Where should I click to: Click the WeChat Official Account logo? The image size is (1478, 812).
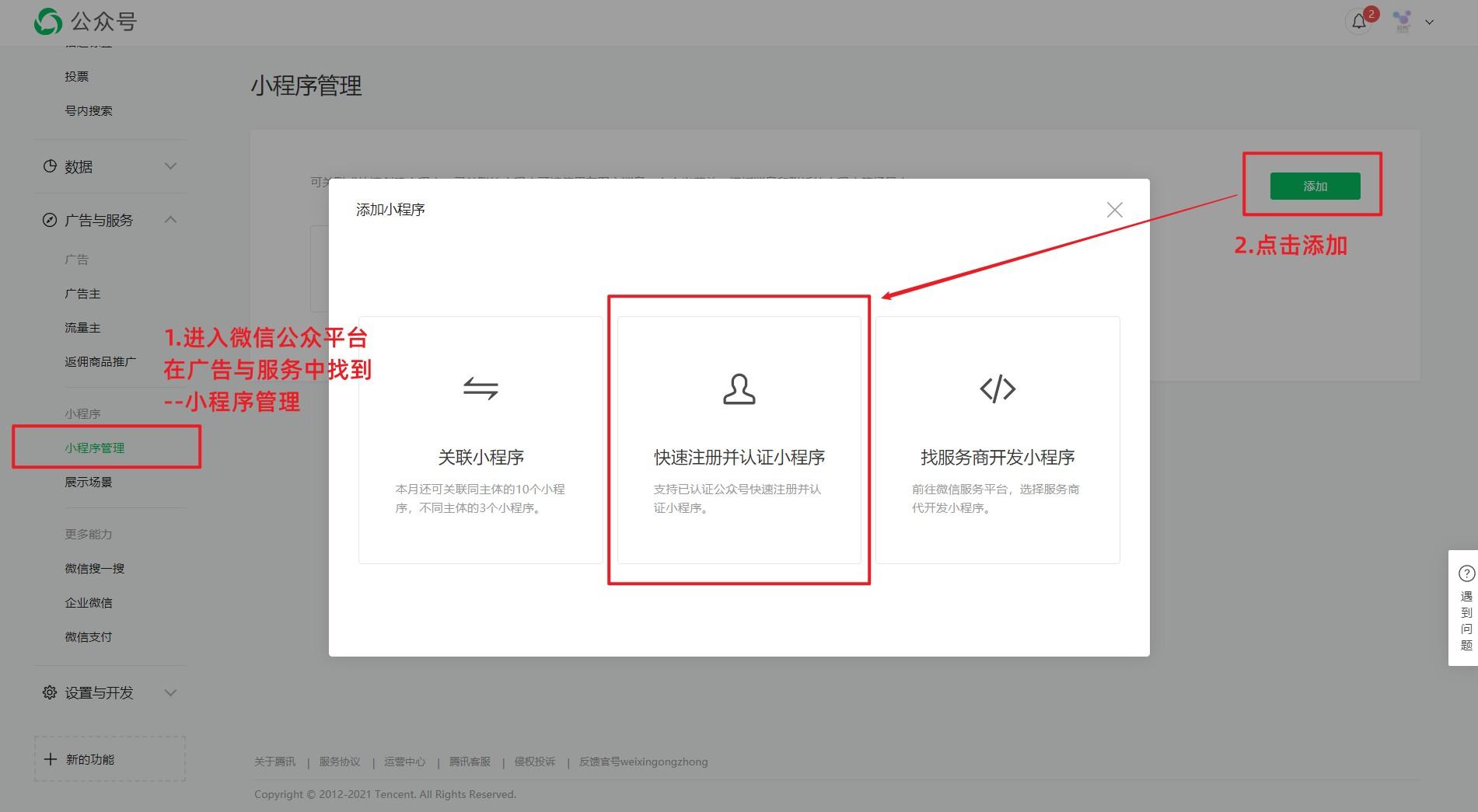point(47,22)
